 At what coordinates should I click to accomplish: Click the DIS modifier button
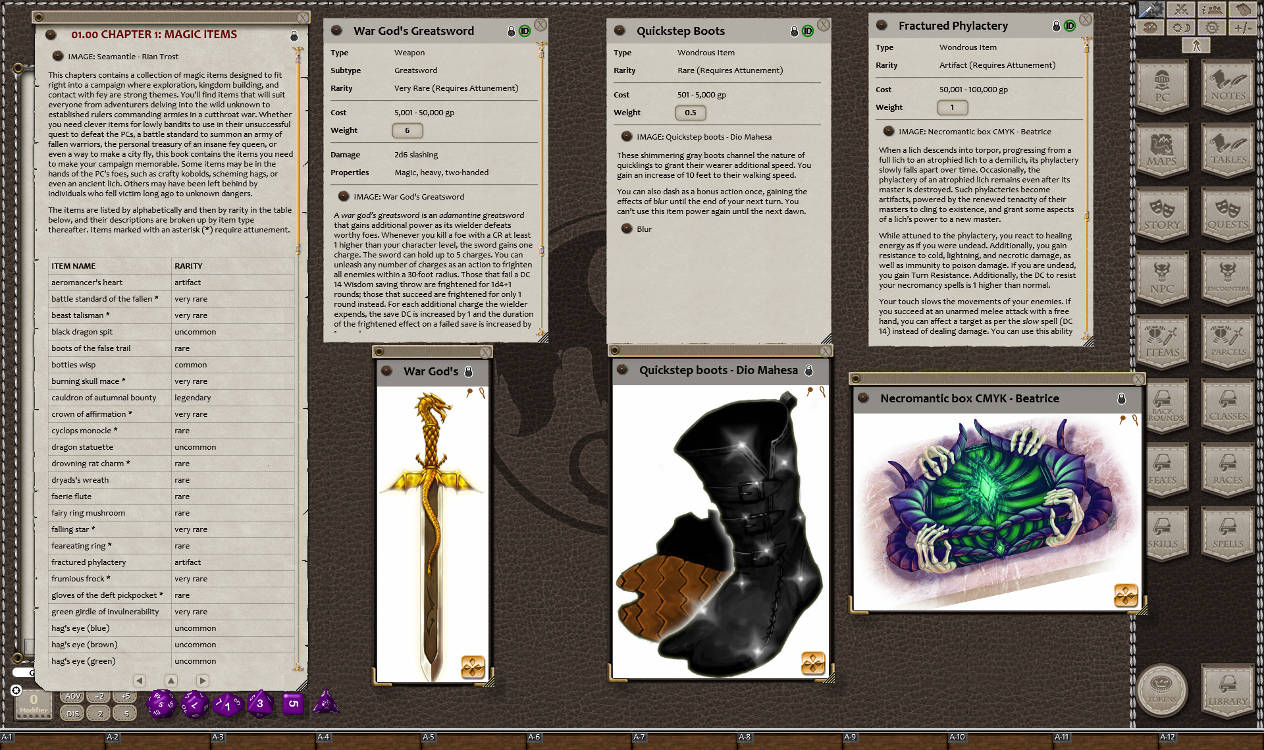(x=72, y=713)
